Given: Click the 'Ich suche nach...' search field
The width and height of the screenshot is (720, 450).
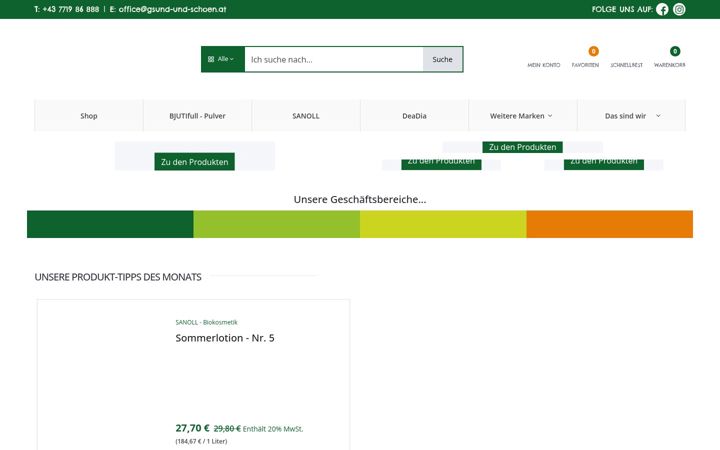Looking at the screenshot, I should [x=334, y=59].
